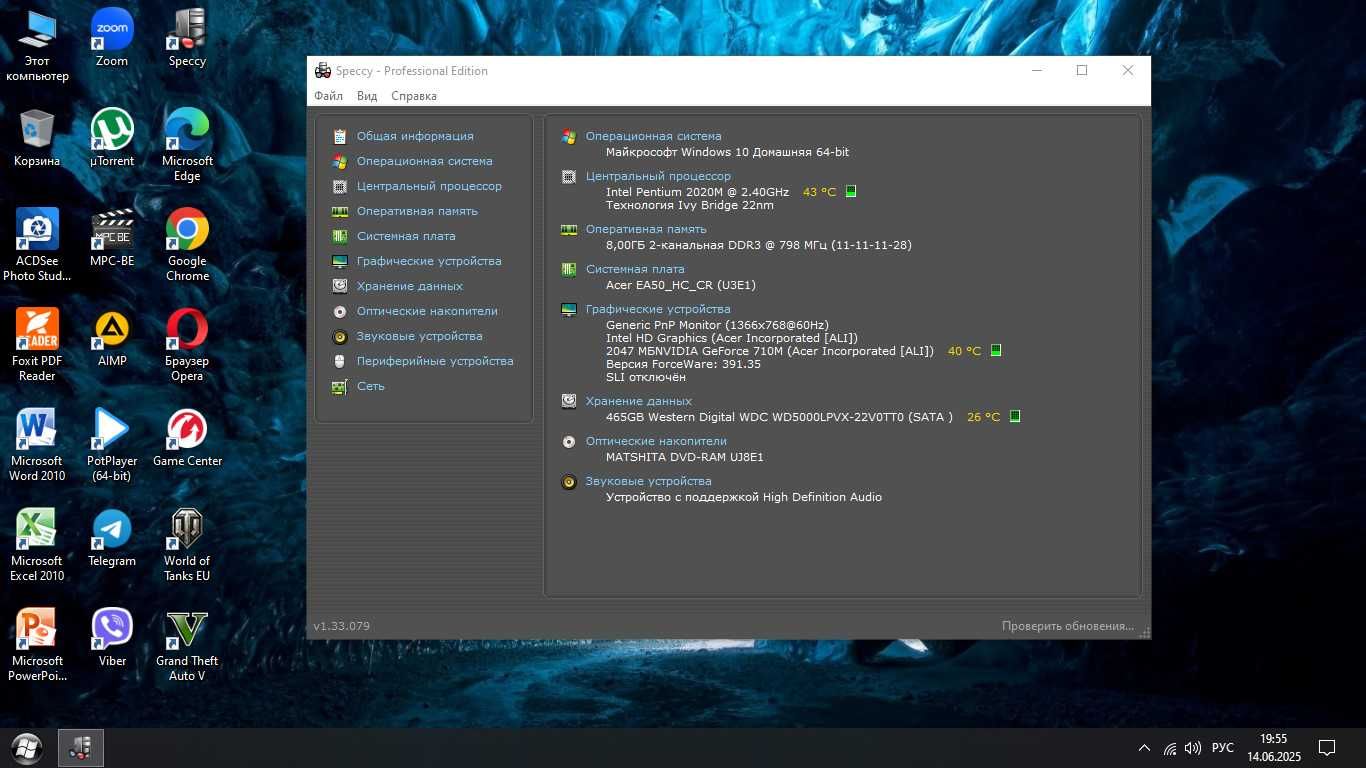Select Telegram desktop shortcut
The image size is (1366, 768).
tap(112, 537)
